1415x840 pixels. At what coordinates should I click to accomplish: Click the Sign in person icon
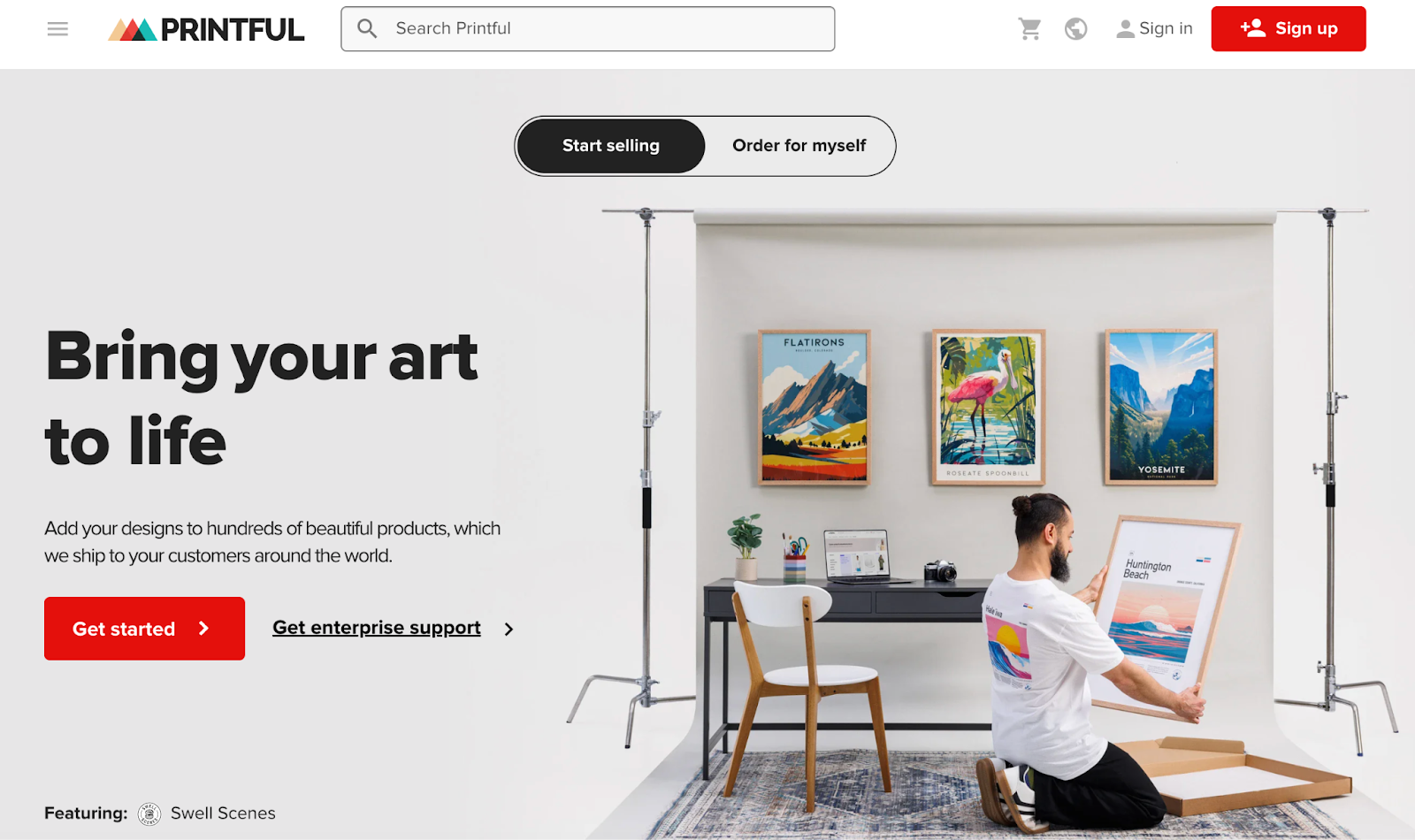pos(1125,29)
